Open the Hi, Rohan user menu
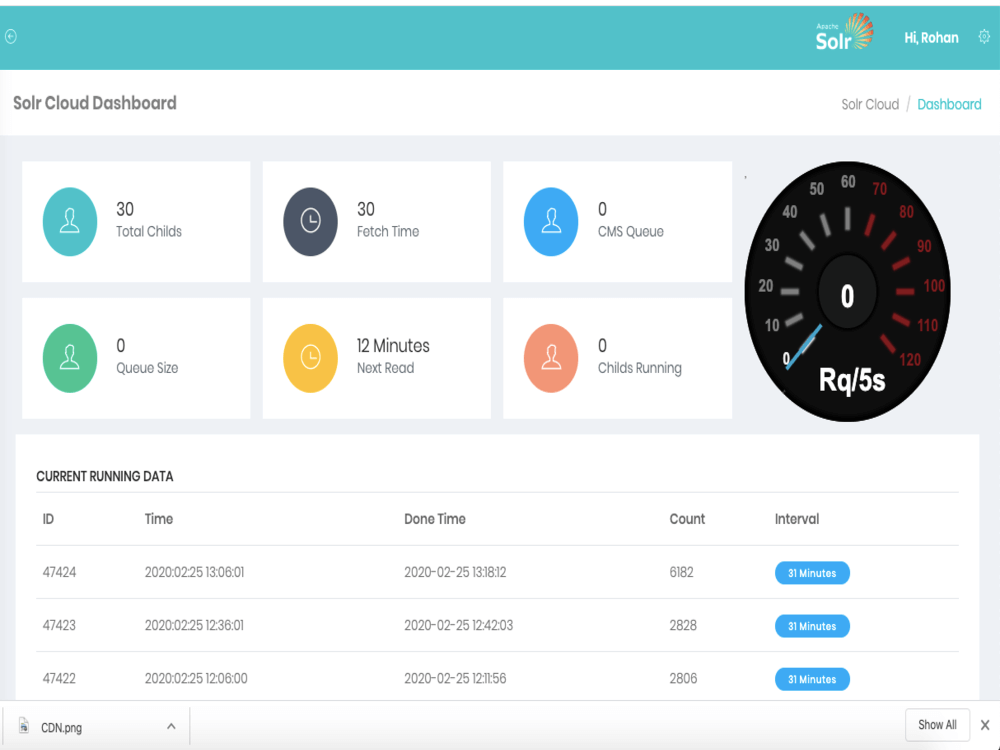Viewport: 1000px width, 750px height. [x=931, y=38]
